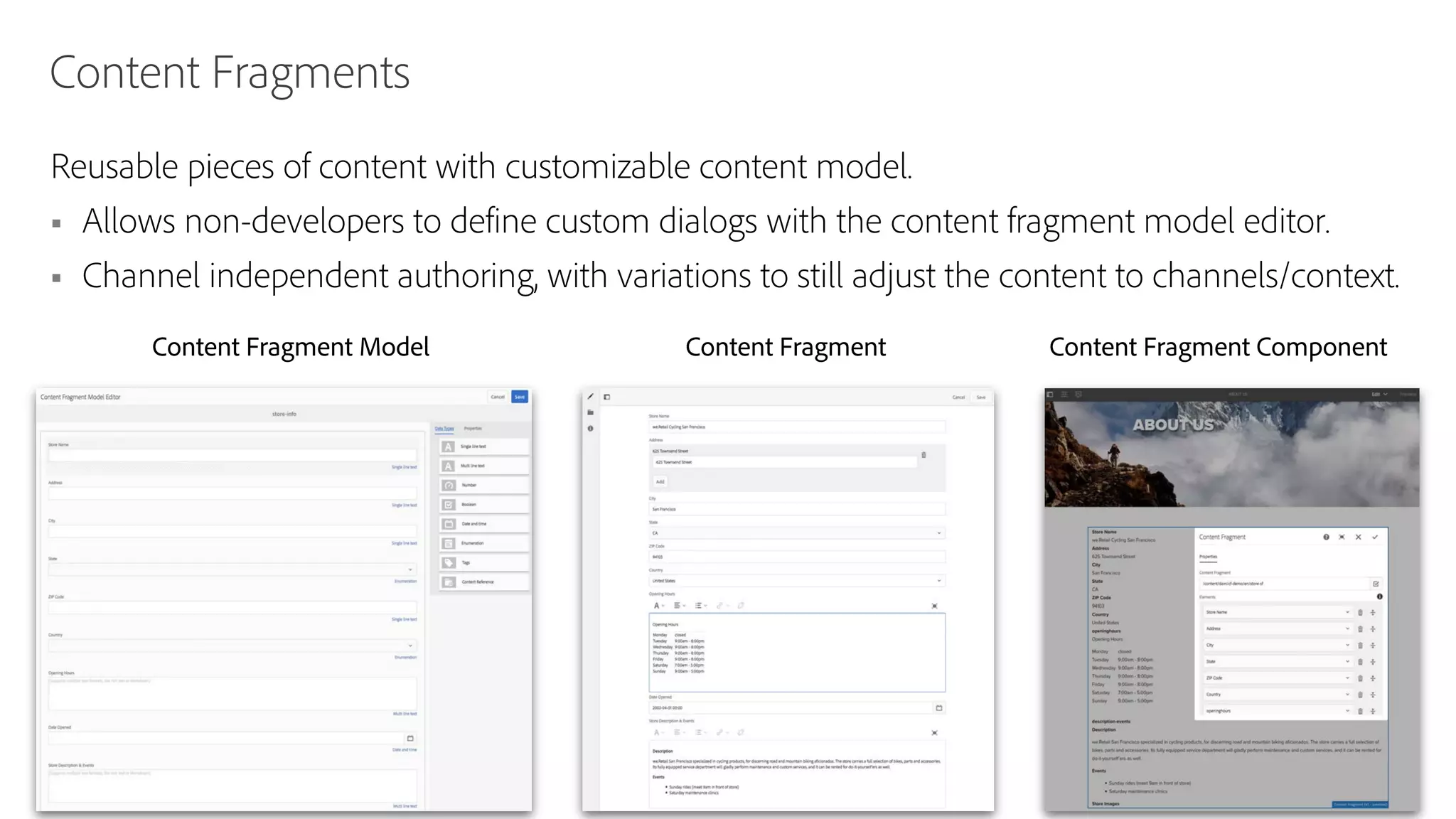This screenshot has width=1456, height=819.
Task: Click the Preview button in page editor
Action: pyautogui.click(x=1408, y=394)
